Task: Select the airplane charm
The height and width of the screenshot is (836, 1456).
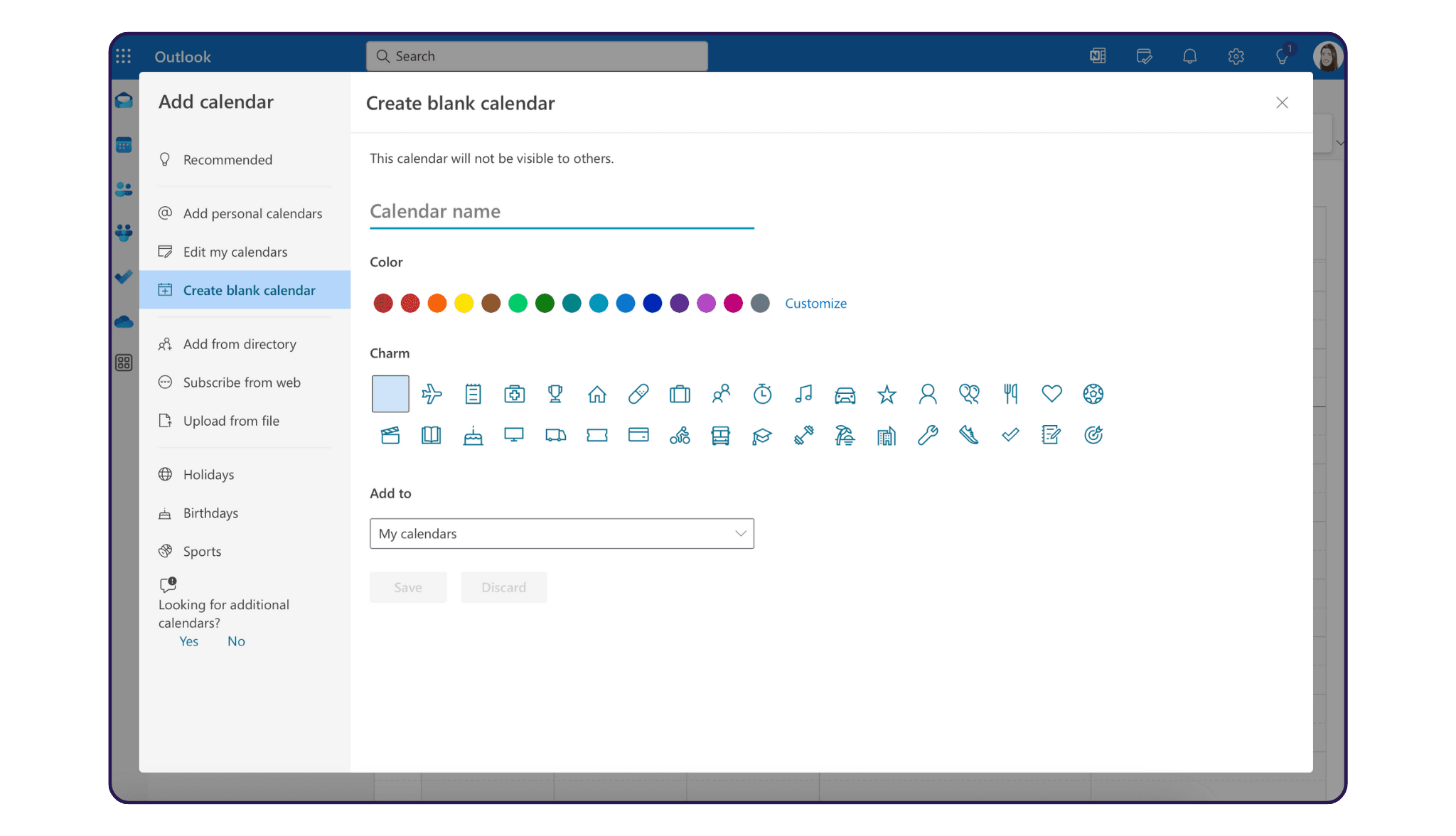Action: (x=432, y=394)
